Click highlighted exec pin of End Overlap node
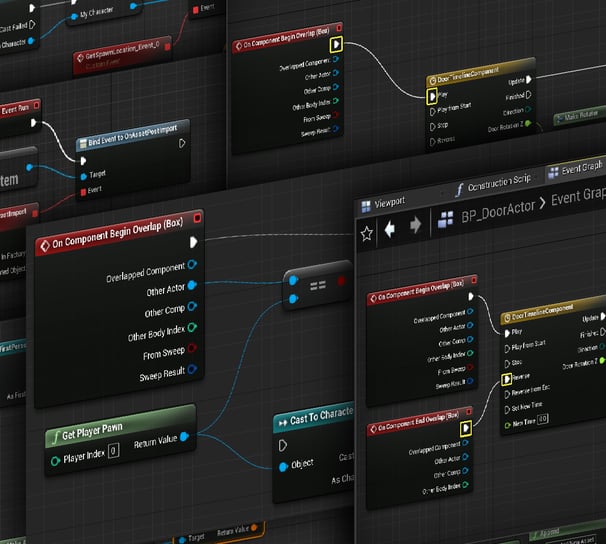The image size is (606, 544). click(466, 428)
